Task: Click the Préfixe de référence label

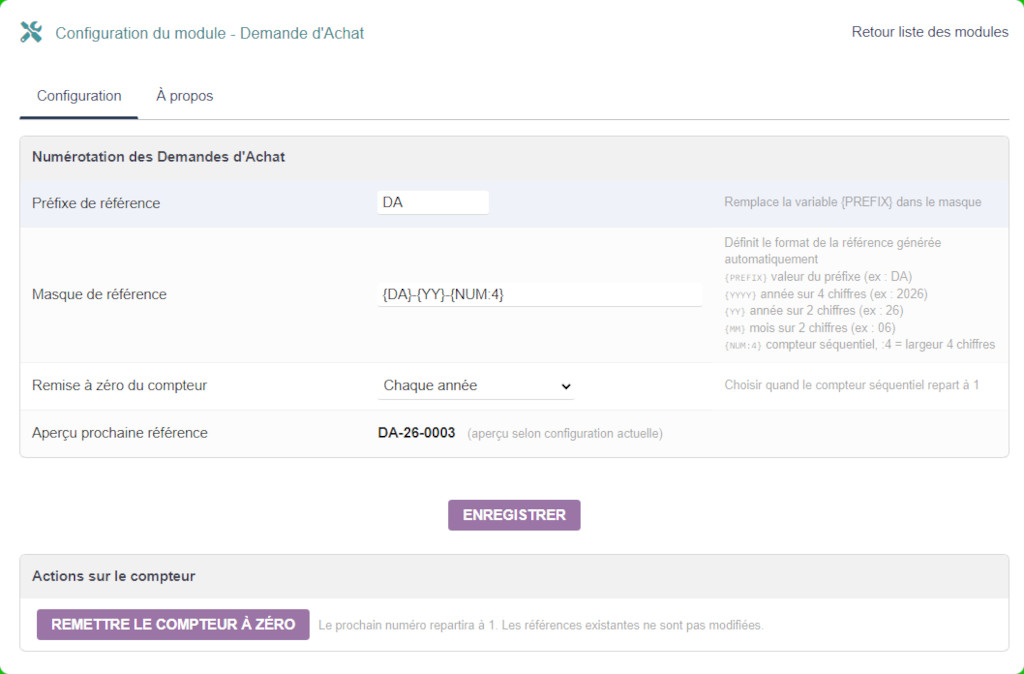Action: click(x=96, y=203)
